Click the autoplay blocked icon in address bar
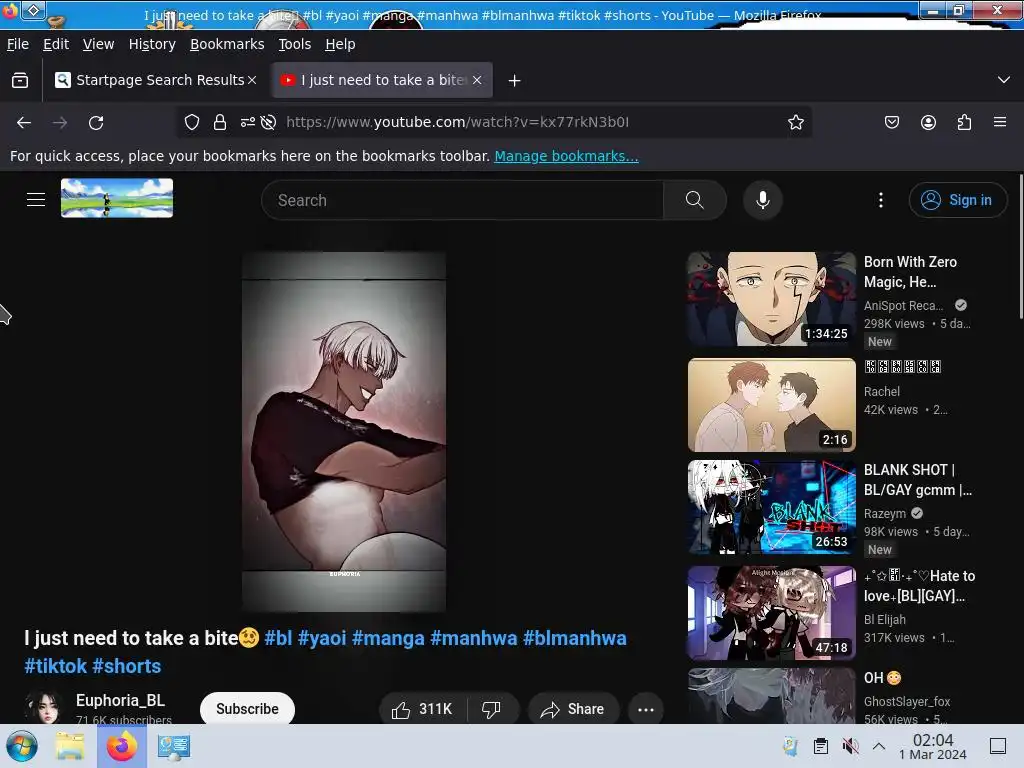 coord(268,122)
